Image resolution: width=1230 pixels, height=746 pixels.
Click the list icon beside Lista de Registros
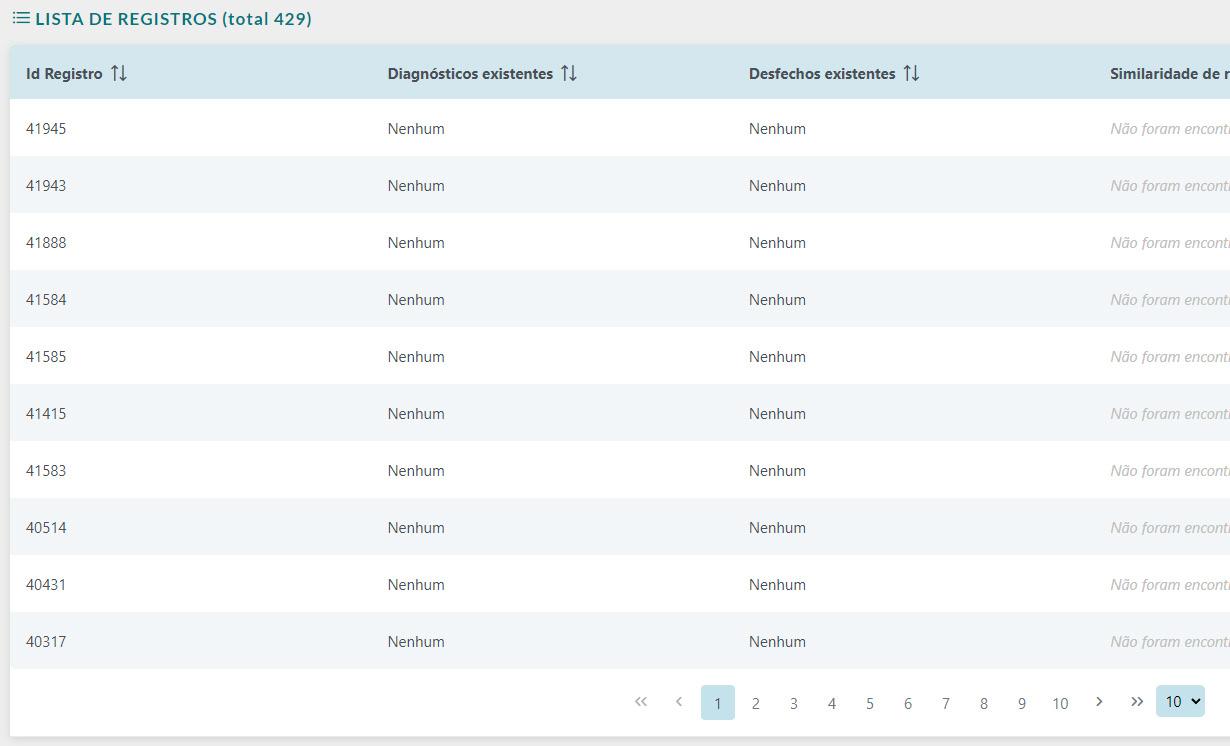click(21, 18)
